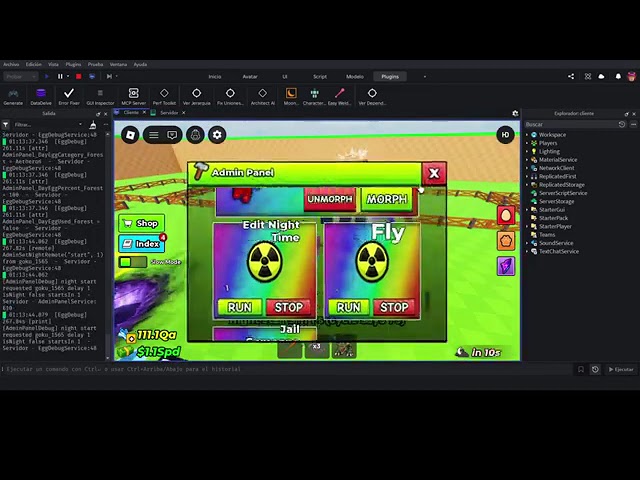The height and width of the screenshot is (480, 640).
Task: Expand the Players node
Action: point(527,143)
